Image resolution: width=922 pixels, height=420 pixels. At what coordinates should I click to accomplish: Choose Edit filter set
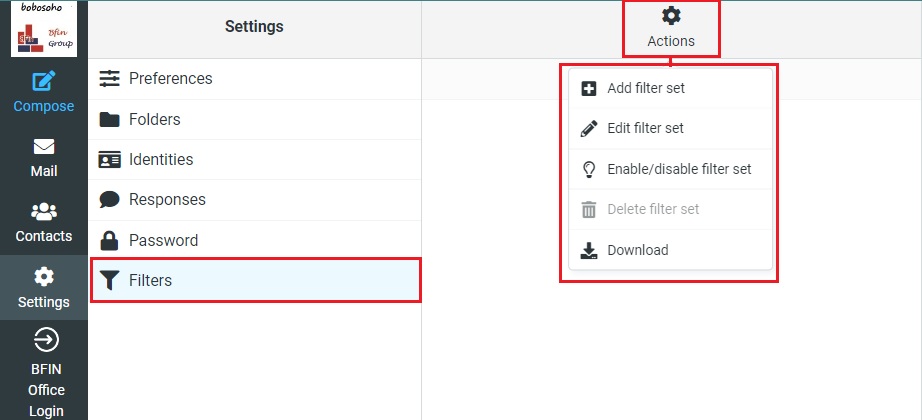645,128
